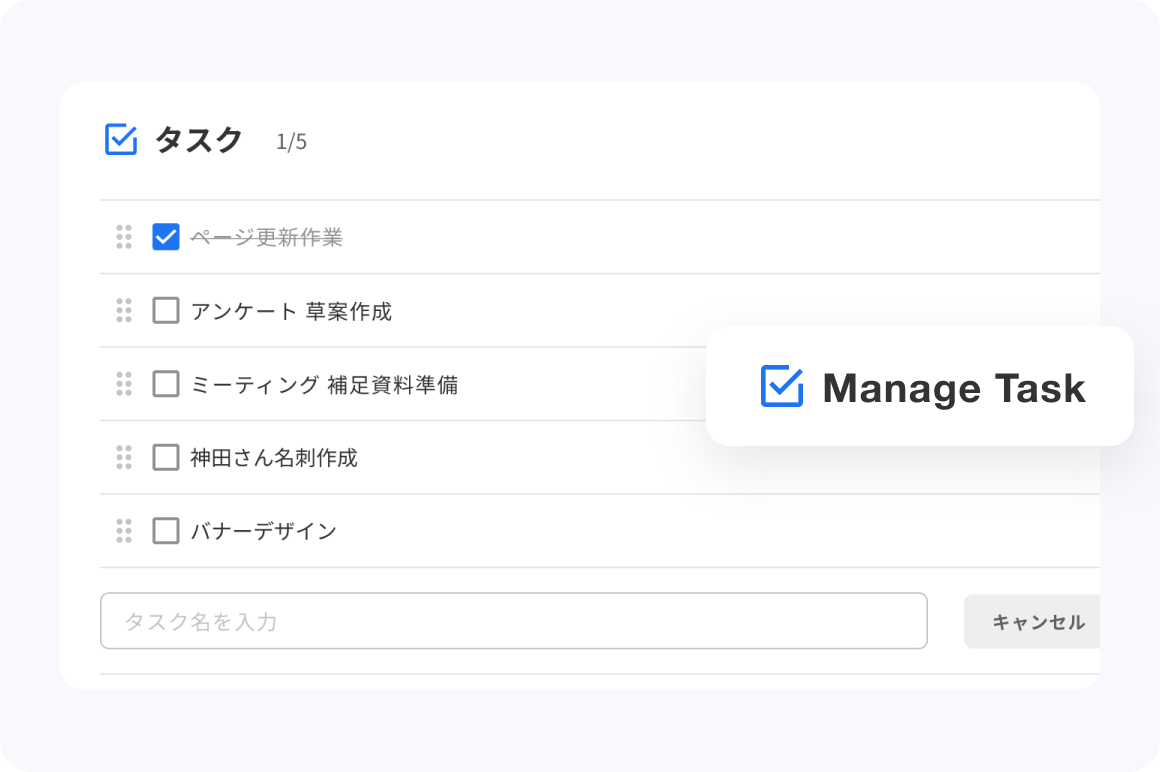The height and width of the screenshot is (772, 1160).
Task: Tick the 神田さん名刺作成 checkbox
Action: click(166, 458)
